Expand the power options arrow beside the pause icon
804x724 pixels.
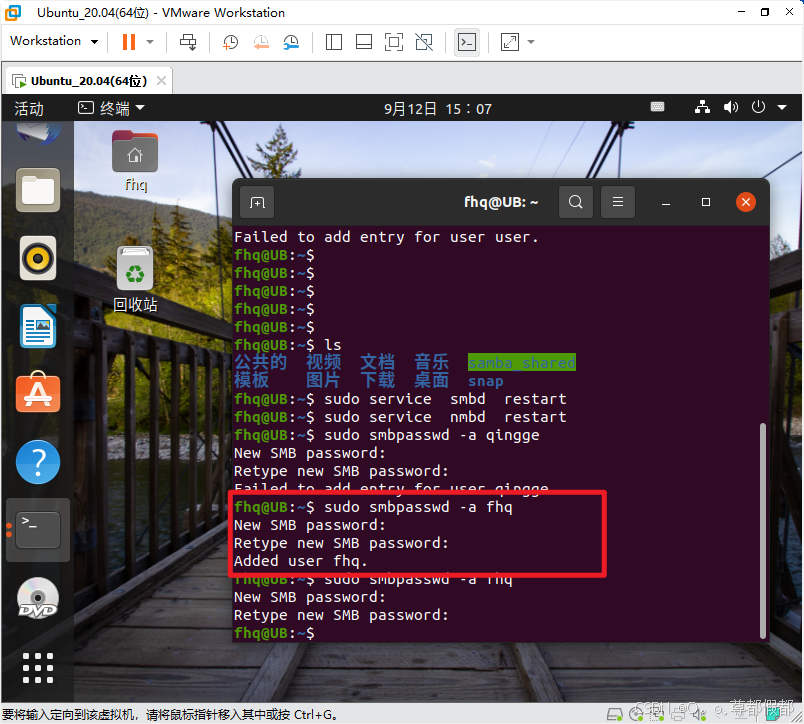150,42
